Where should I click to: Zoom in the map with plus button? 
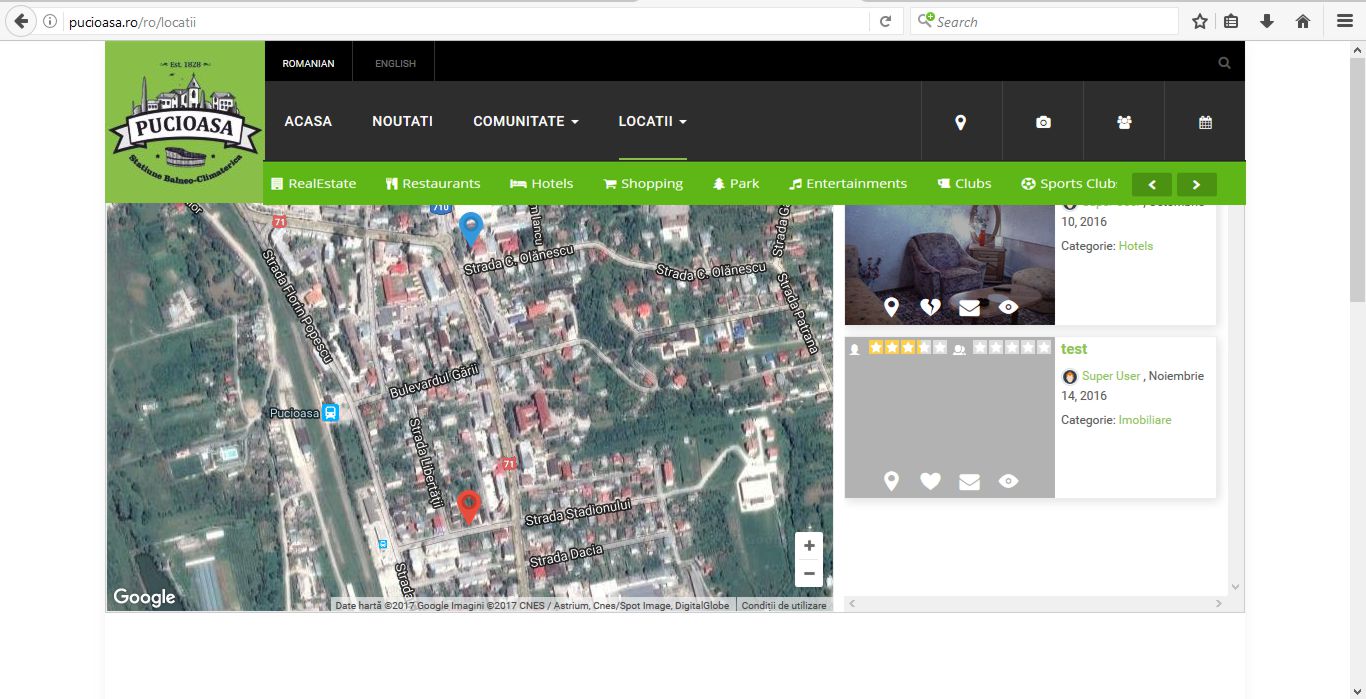point(808,546)
